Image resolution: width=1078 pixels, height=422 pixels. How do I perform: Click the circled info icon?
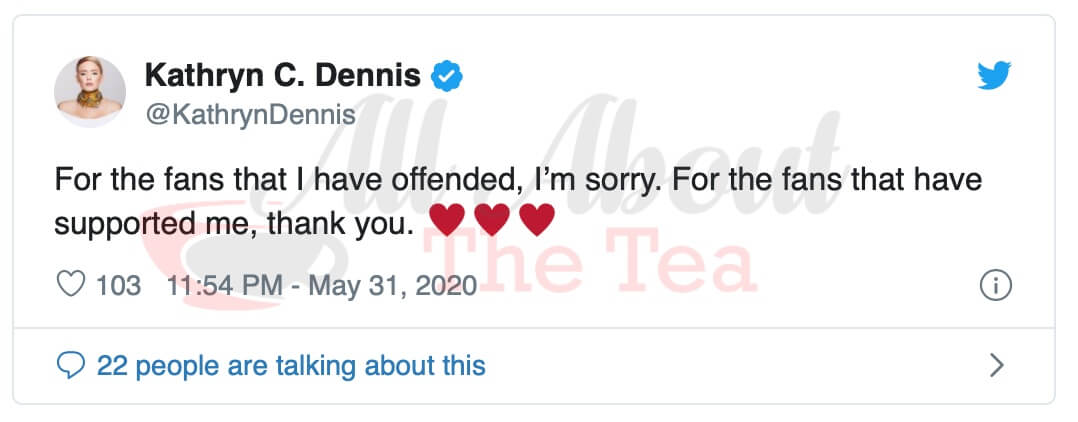click(995, 286)
